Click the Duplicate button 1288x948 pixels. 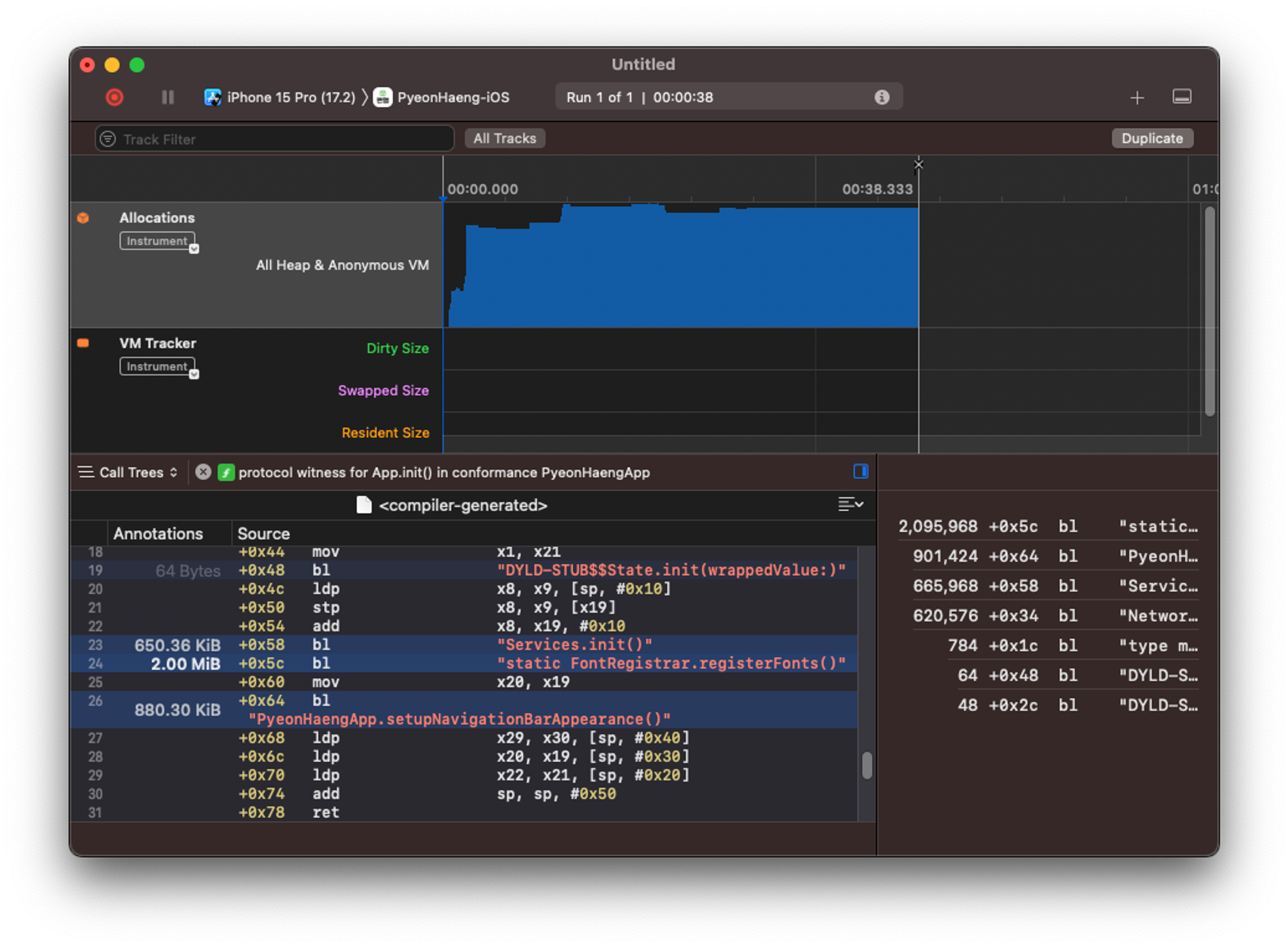tap(1152, 138)
